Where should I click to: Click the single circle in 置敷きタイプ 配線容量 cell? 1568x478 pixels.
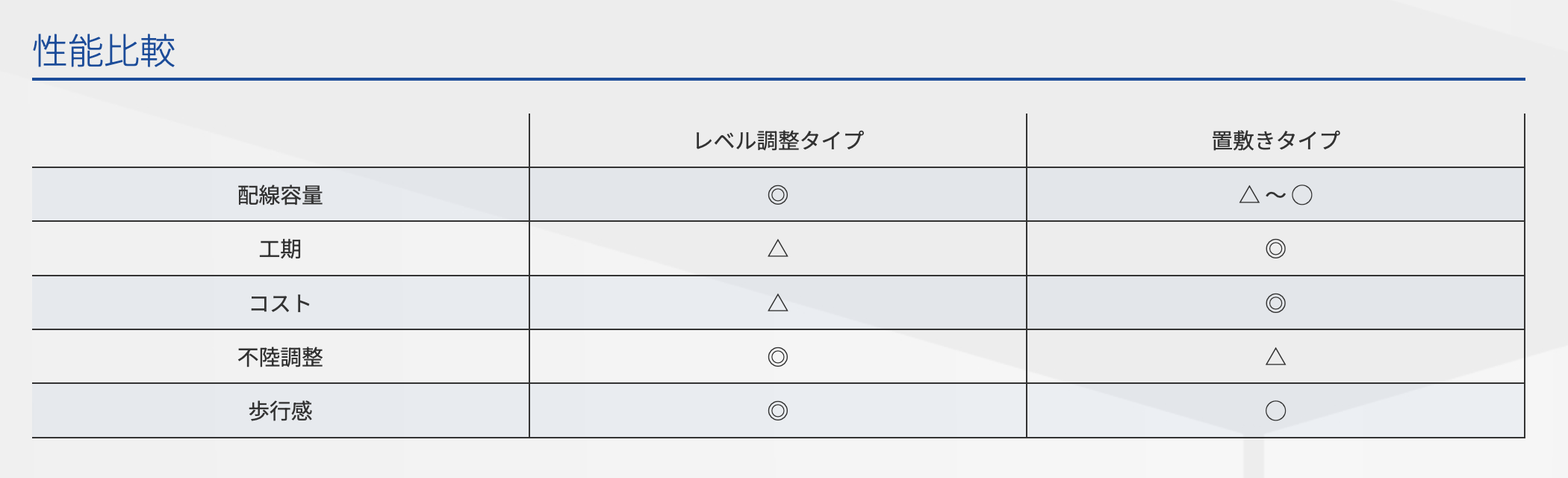(1302, 195)
